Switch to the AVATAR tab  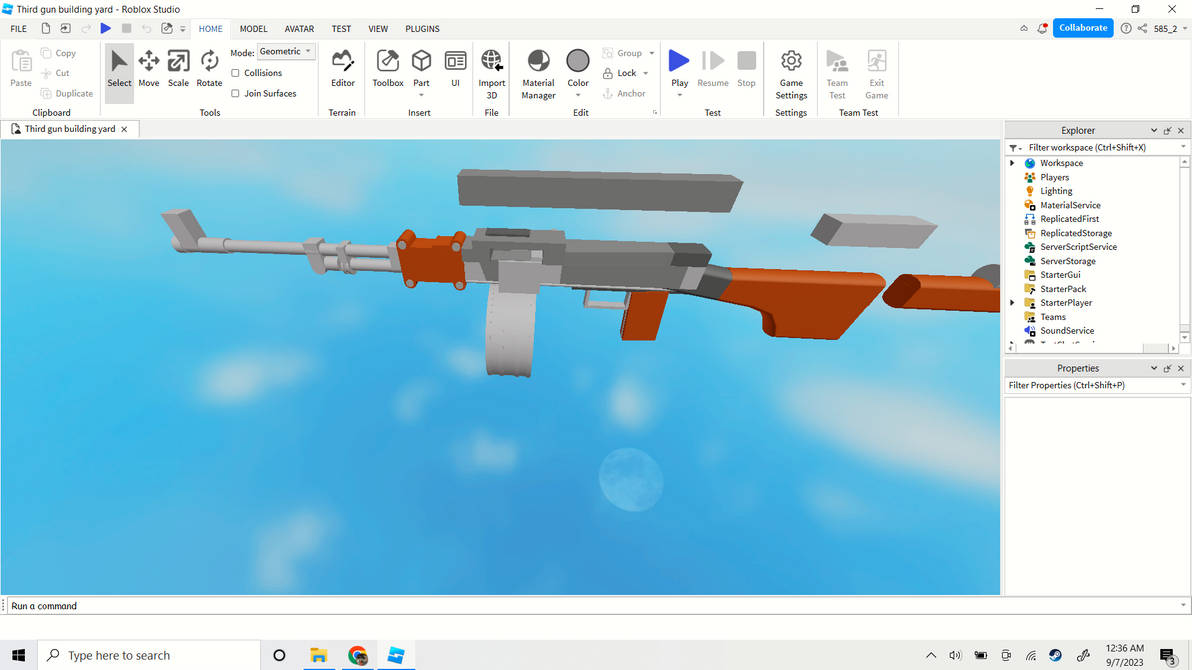[x=299, y=29]
